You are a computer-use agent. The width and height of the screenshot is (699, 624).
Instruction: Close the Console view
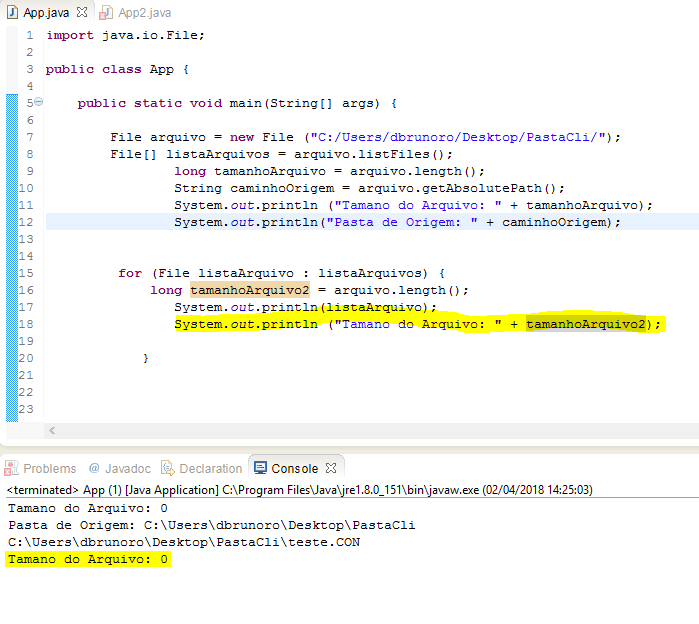tap(331, 468)
